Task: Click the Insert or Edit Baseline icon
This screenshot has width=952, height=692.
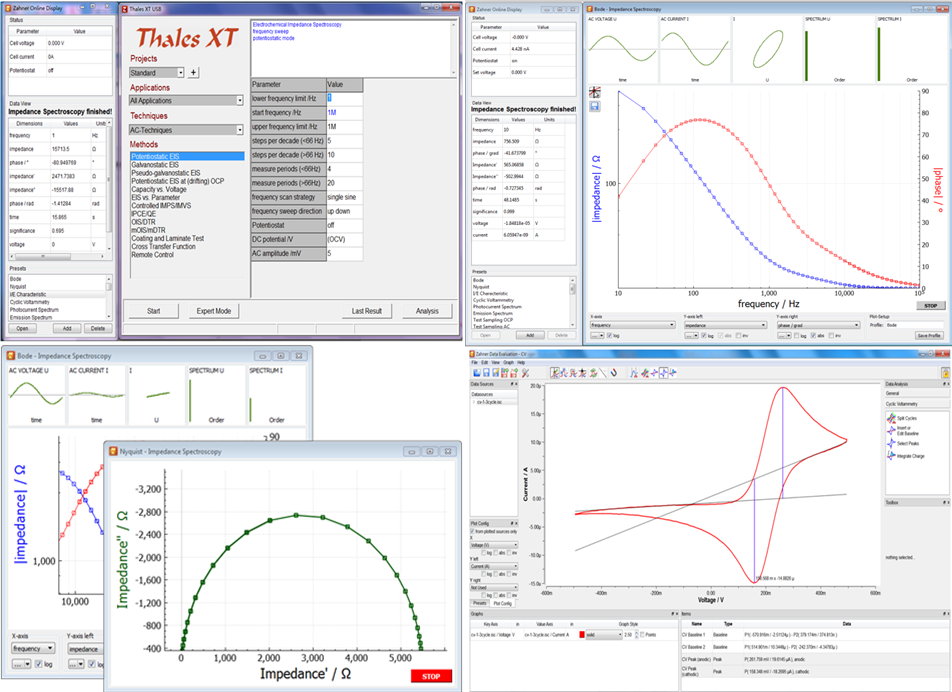Action: click(x=890, y=430)
